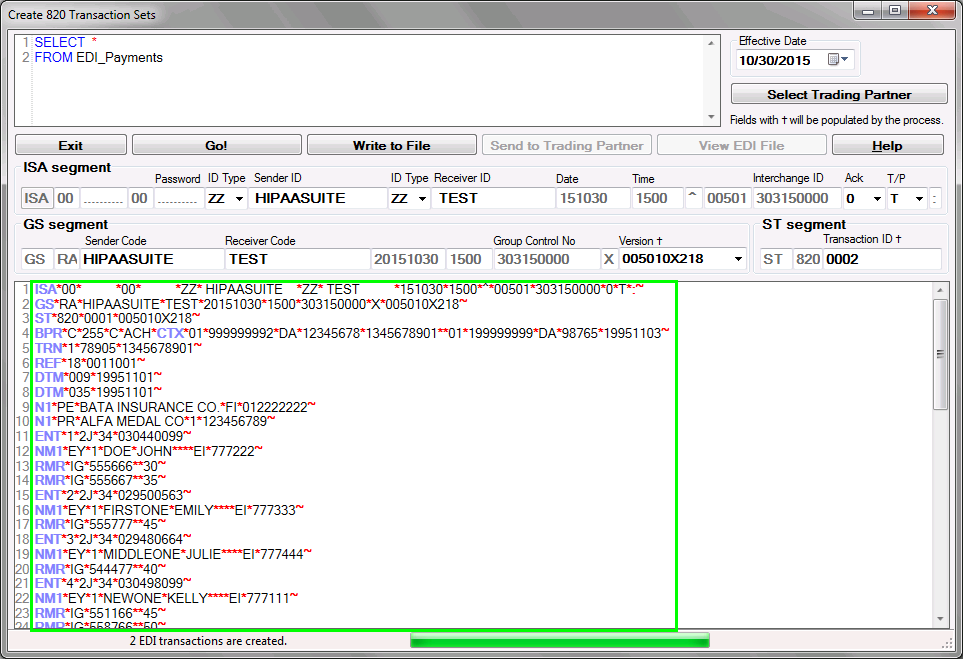The height and width of the screenshot is (659, 963).
Task: Open Help
Action: coord(887,146)
